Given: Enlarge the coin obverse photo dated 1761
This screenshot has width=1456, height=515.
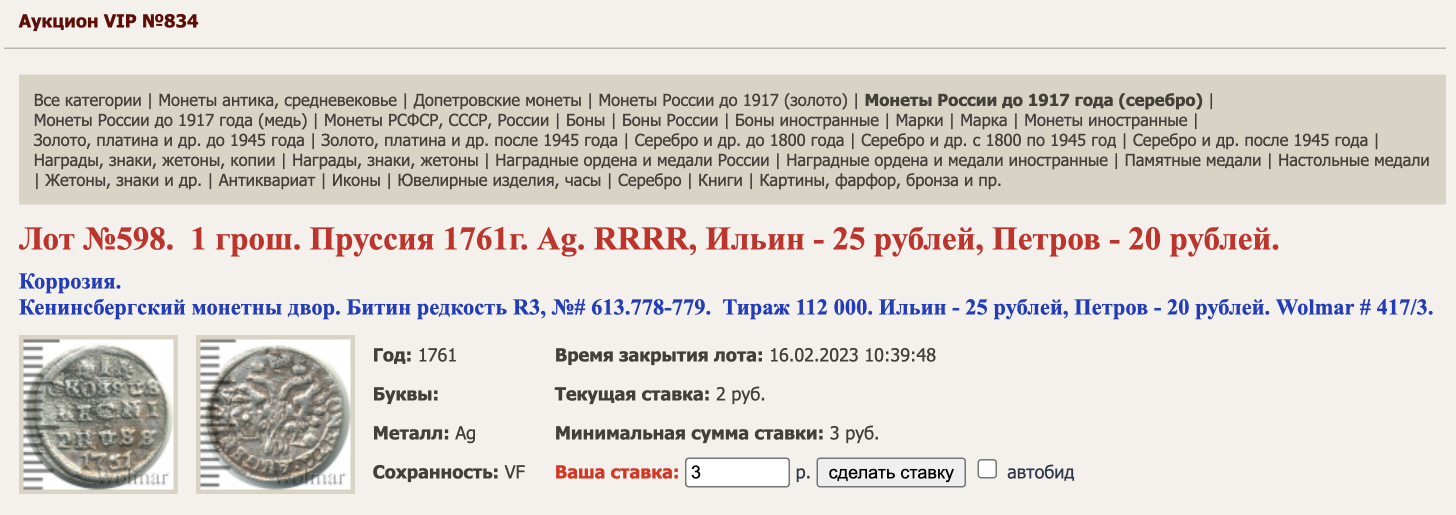Looking at the screenshot, I should point(98,414).
